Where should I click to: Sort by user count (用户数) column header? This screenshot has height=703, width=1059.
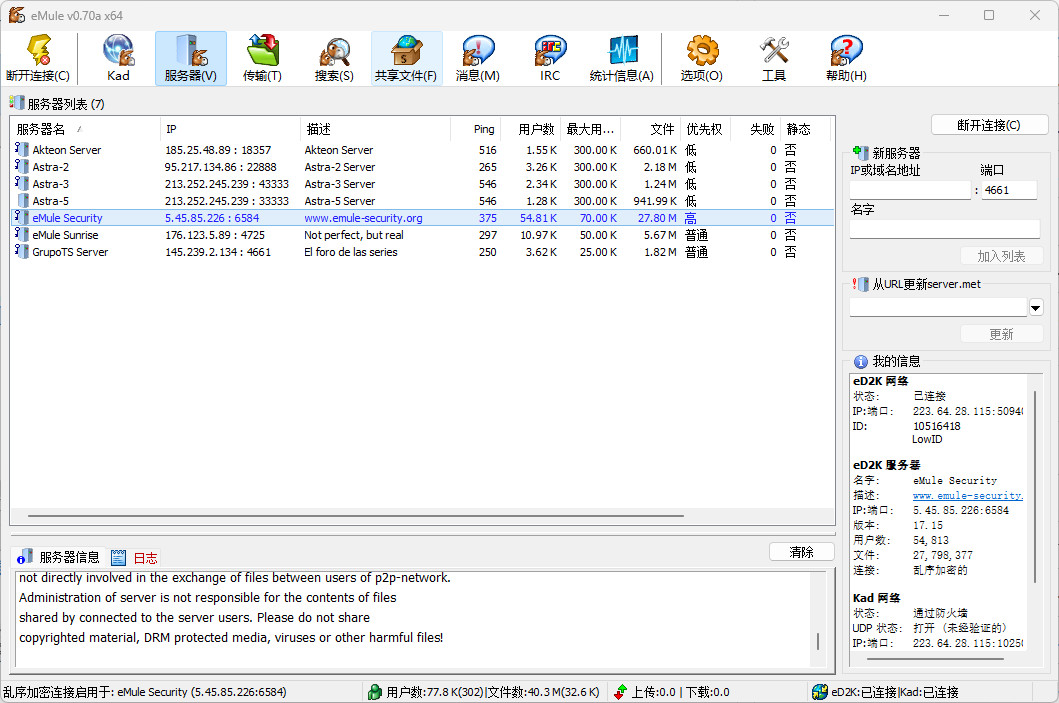(x=530, y=129)
